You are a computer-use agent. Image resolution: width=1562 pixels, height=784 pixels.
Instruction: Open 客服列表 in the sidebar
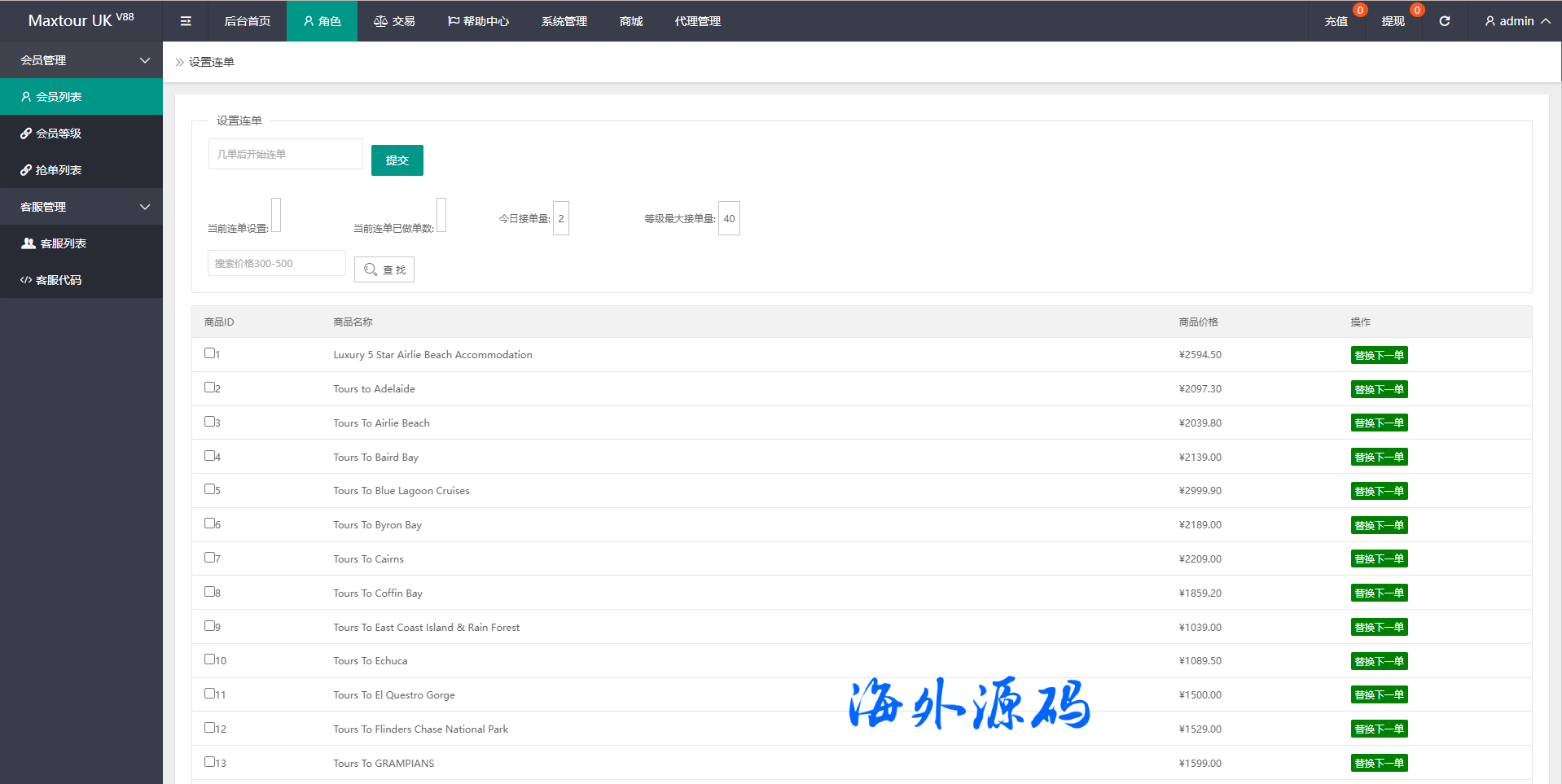tap(63, 243)
